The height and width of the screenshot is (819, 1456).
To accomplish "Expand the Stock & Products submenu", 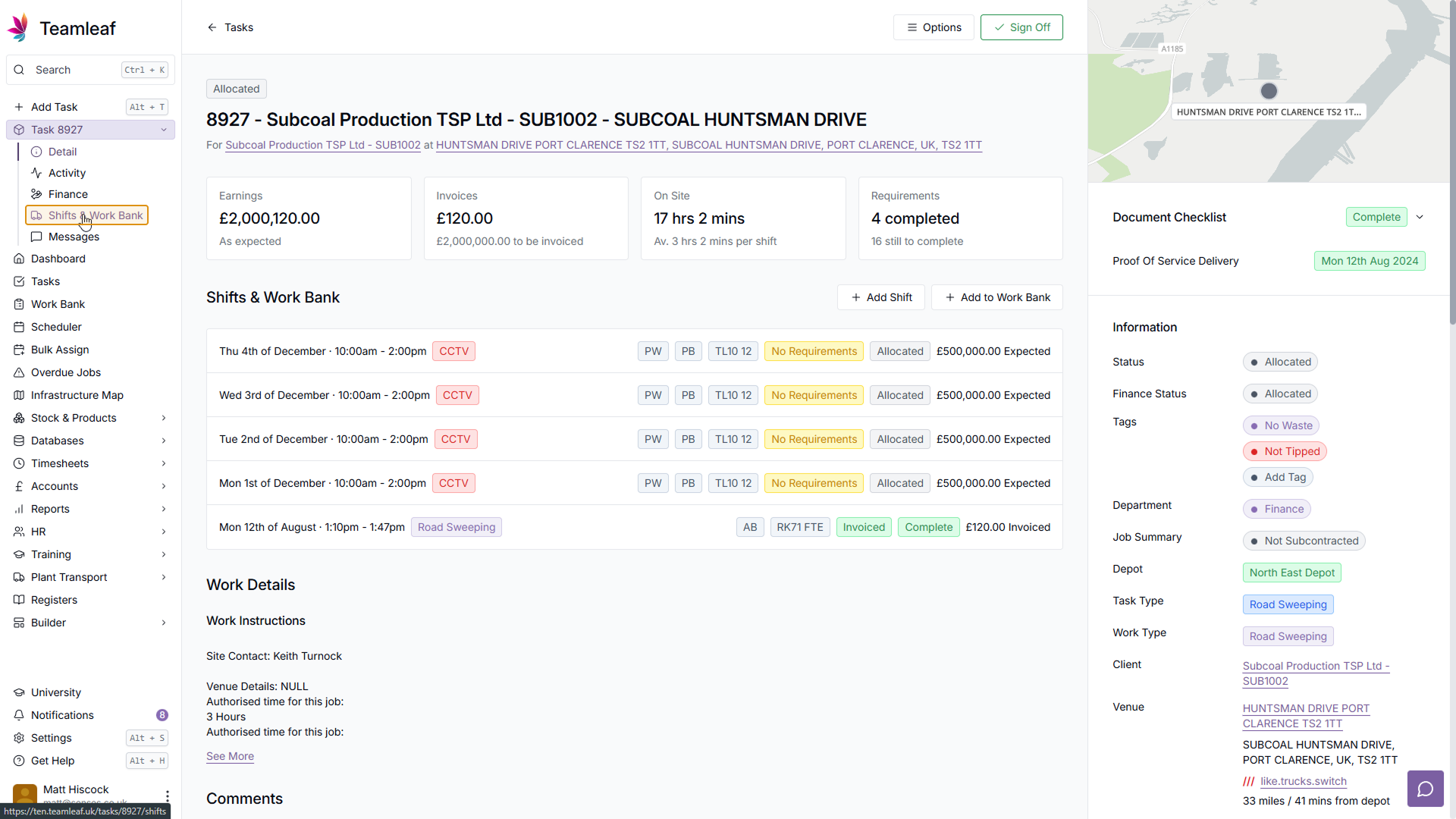I will [x=163, y=418].
